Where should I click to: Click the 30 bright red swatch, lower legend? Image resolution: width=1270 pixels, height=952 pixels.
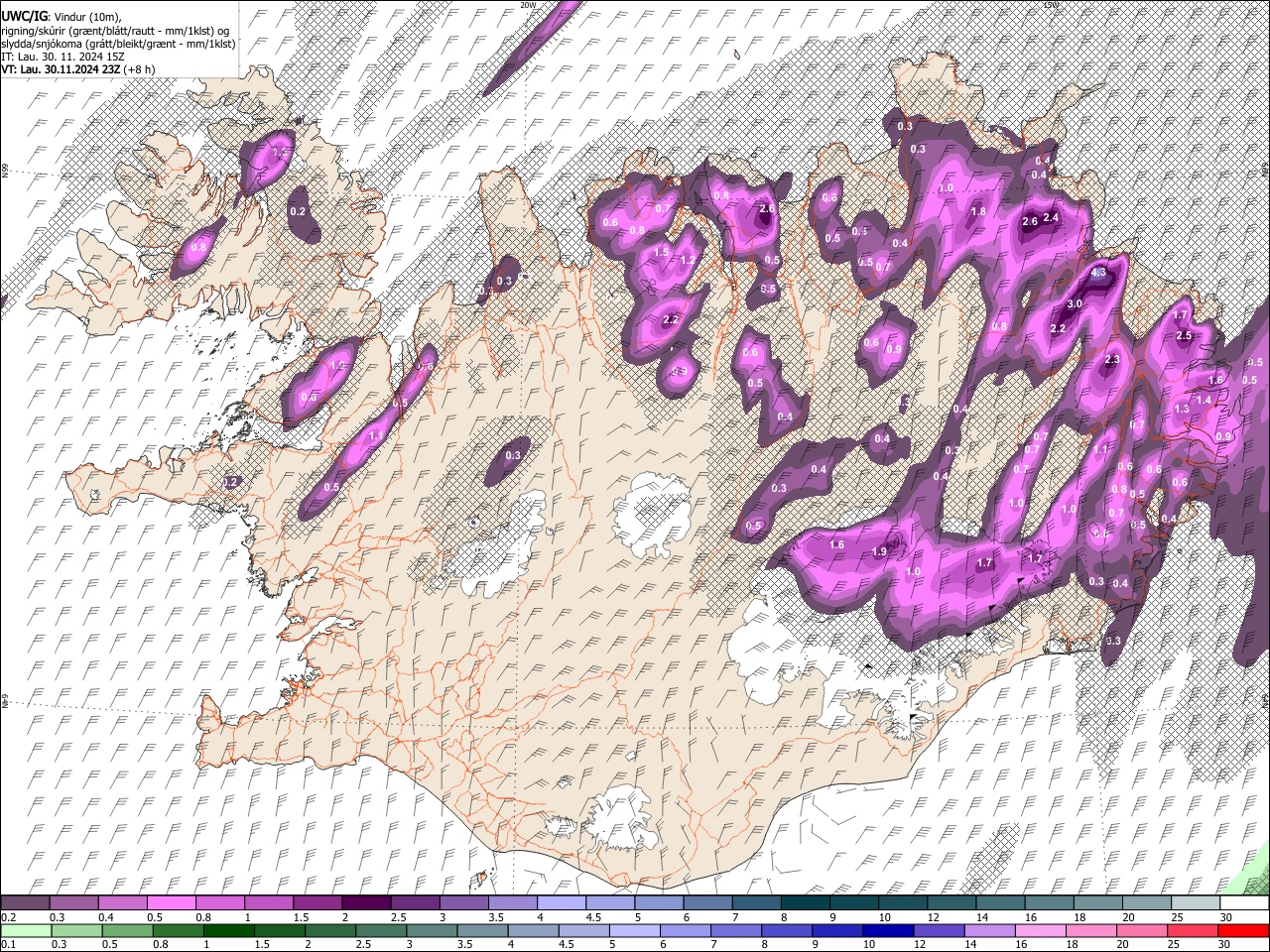click(1242, 930)
